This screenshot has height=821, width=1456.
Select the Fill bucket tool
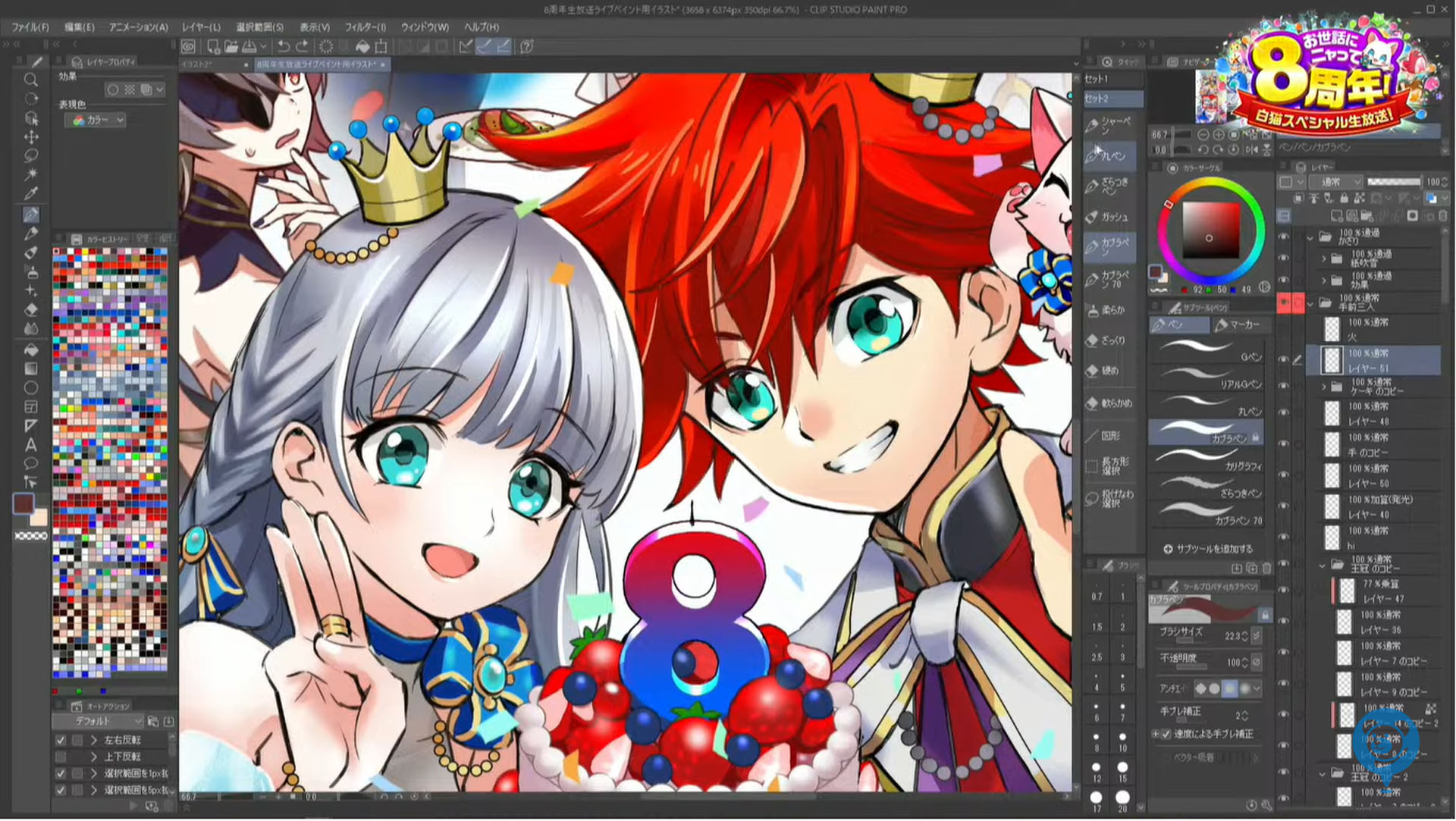coord(31,350)
